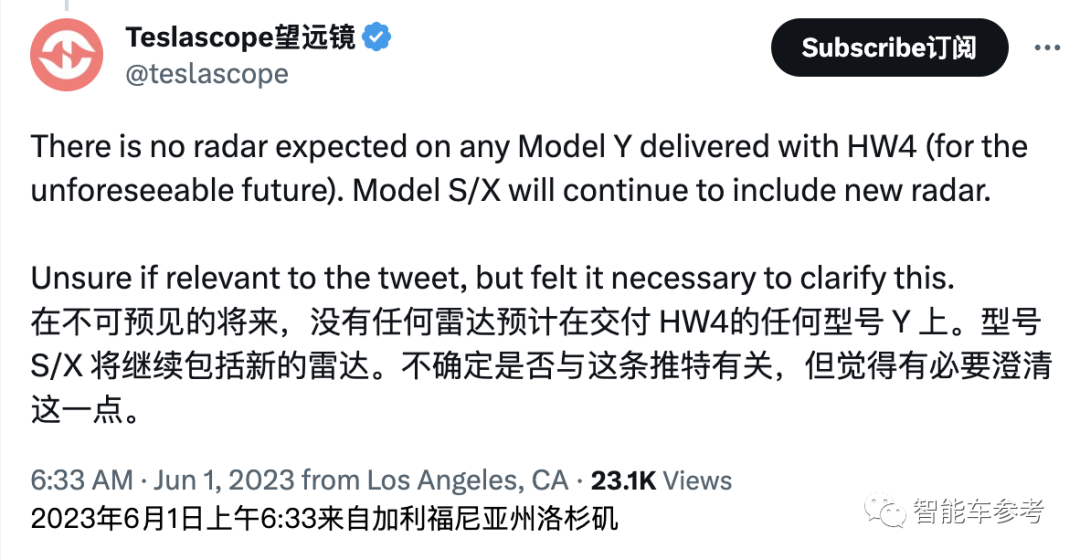Select the Jun 1, 2023 date

tap(224, 480)
